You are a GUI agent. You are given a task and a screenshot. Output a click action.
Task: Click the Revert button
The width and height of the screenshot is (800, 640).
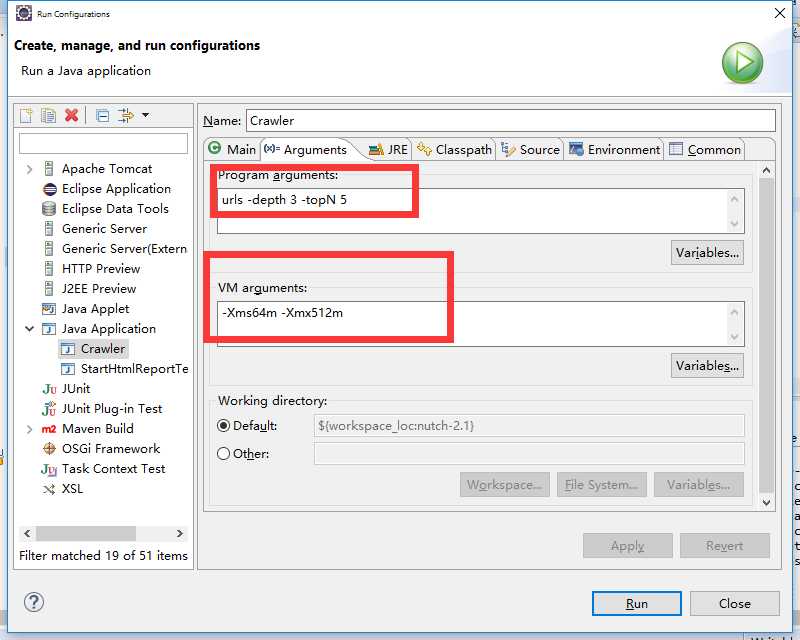tap(724, 546)
